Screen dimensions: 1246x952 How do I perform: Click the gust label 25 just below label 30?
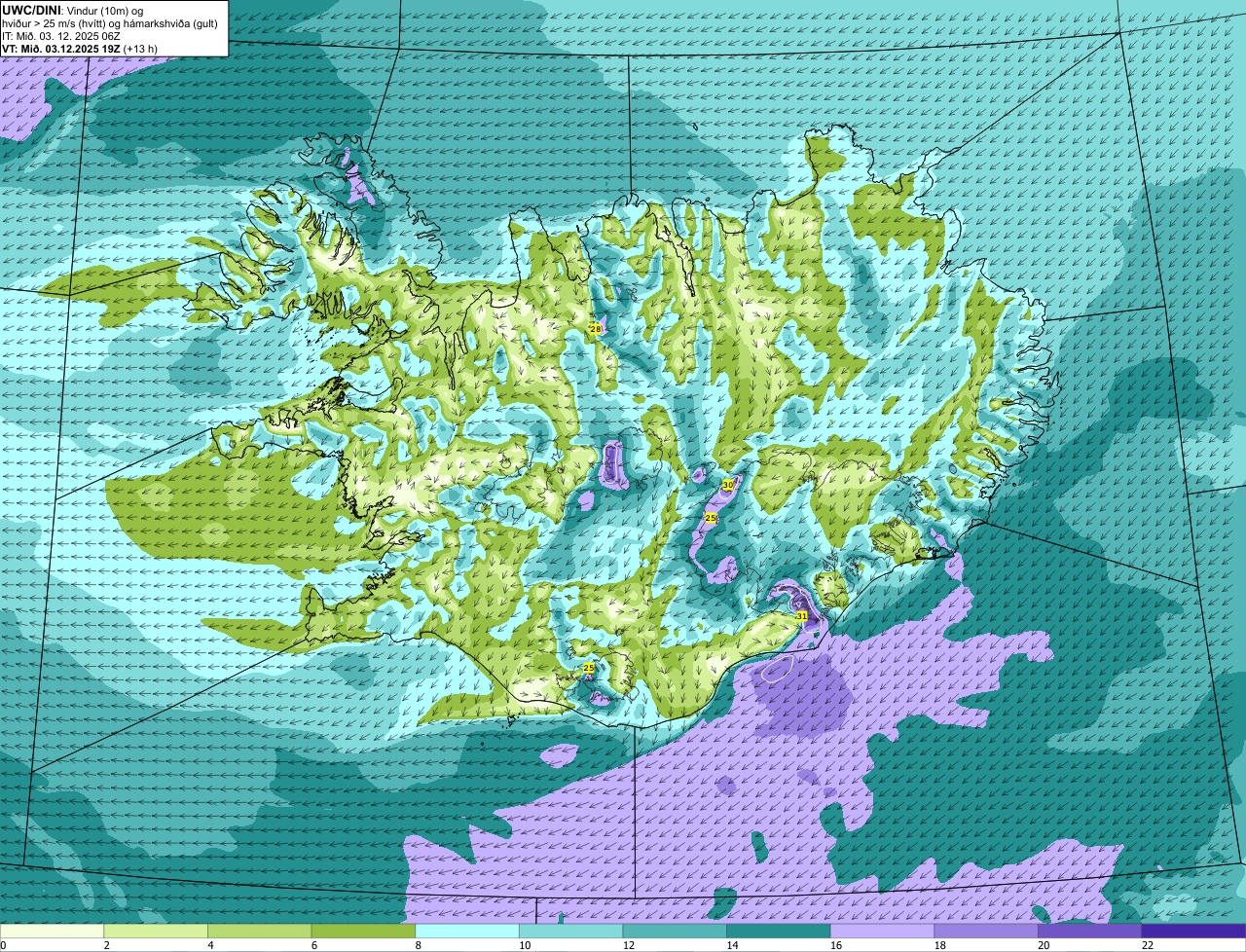coord(711,518)
